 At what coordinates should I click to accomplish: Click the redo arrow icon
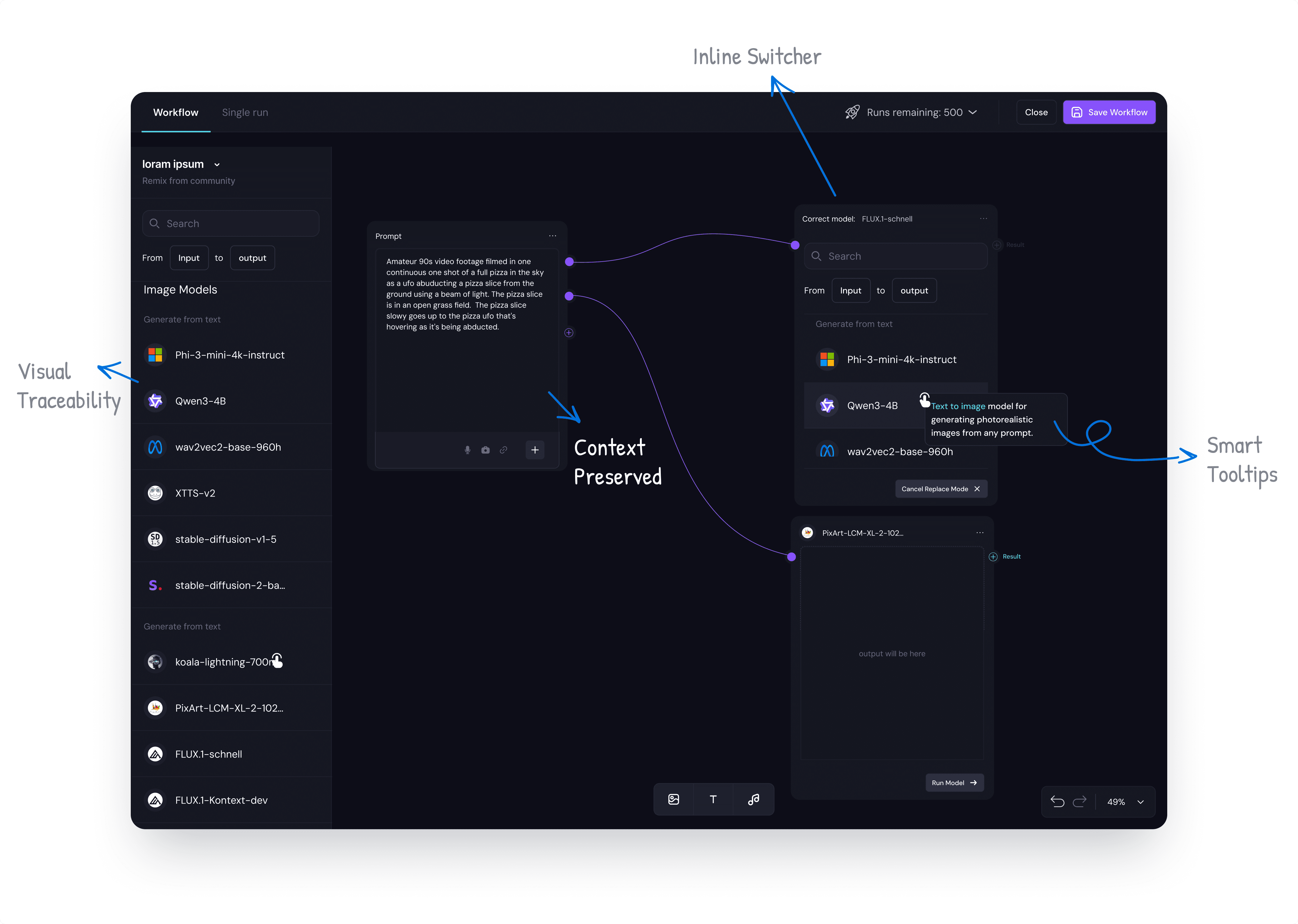tap(1079, 802)
